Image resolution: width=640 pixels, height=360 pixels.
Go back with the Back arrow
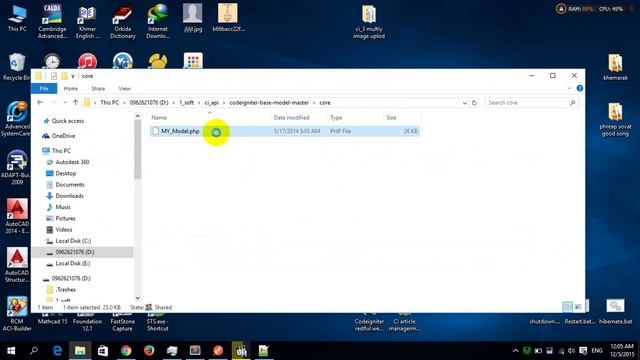click(x=40, y=102)
